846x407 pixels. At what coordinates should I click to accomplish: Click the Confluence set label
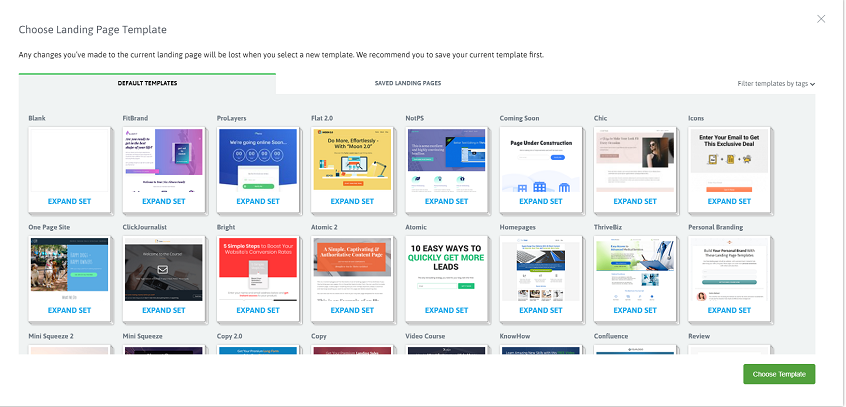point(611,336)
